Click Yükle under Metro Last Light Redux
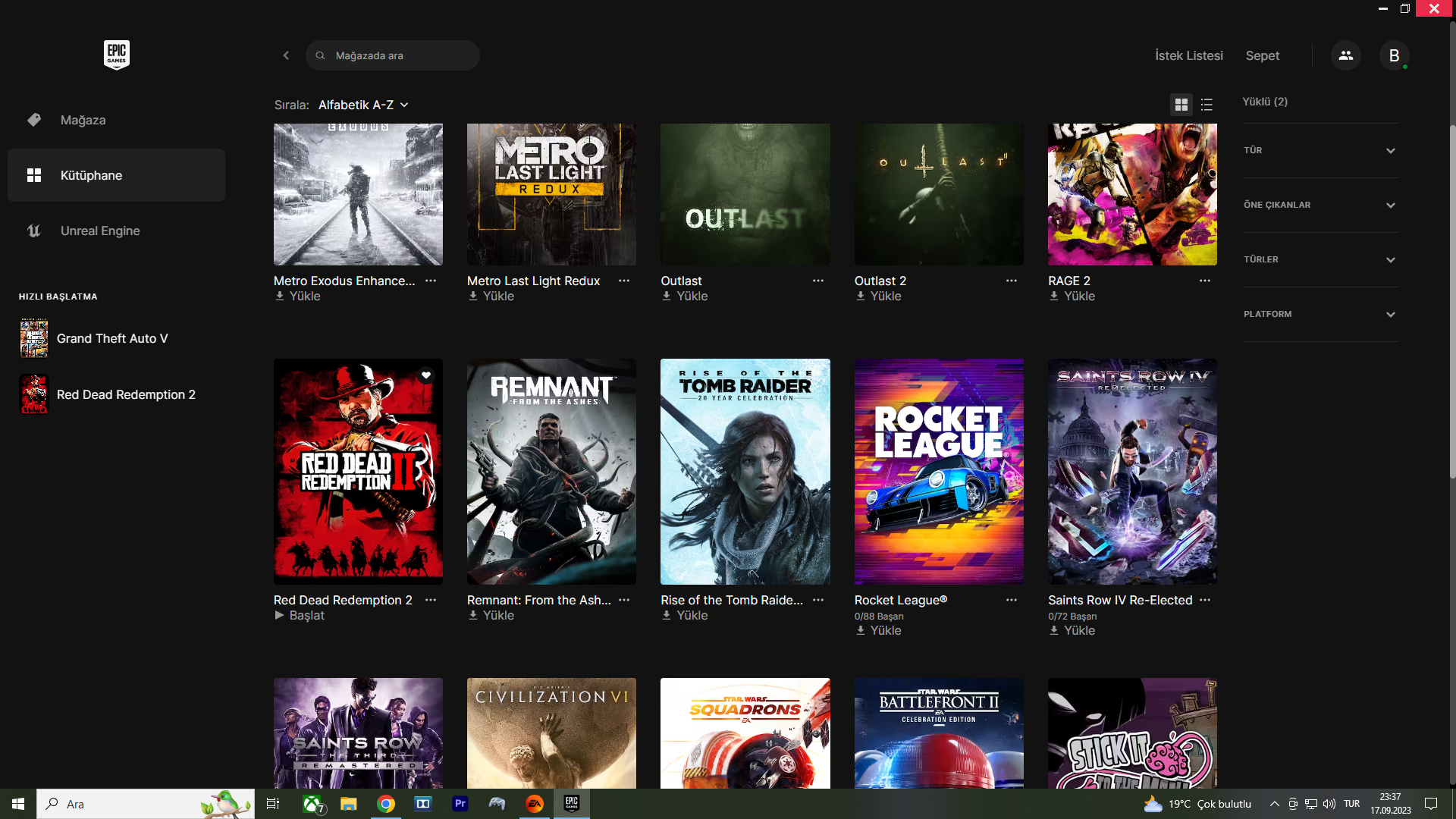 pos(491,297)
